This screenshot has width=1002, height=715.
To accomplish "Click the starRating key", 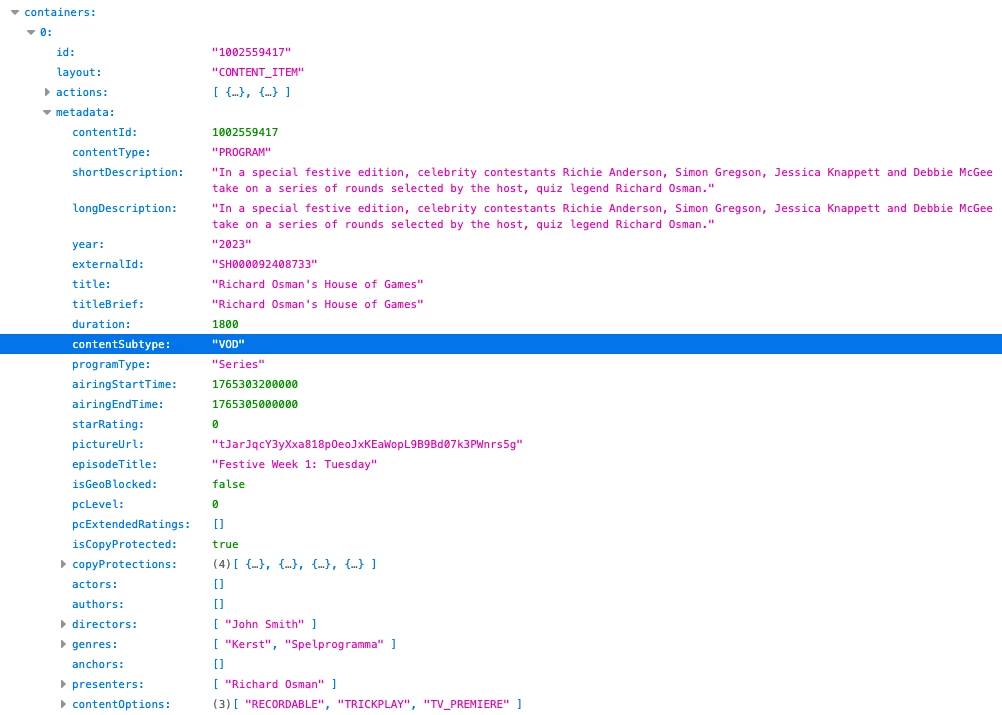I will tap(107, 424).
